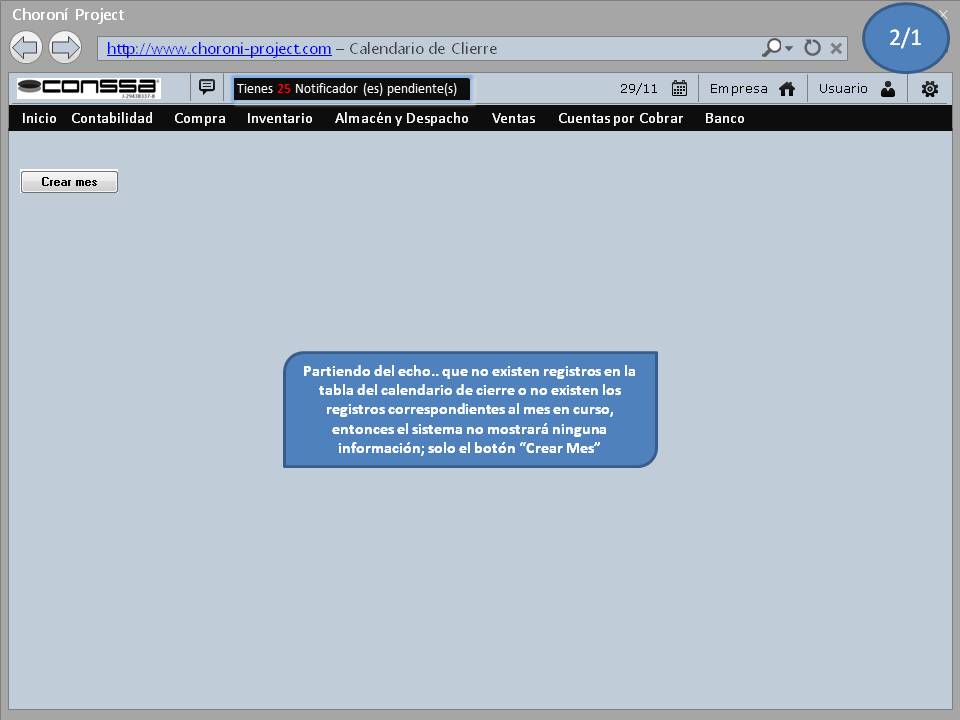
Task: Open the Banco menu
Action: 724,118
